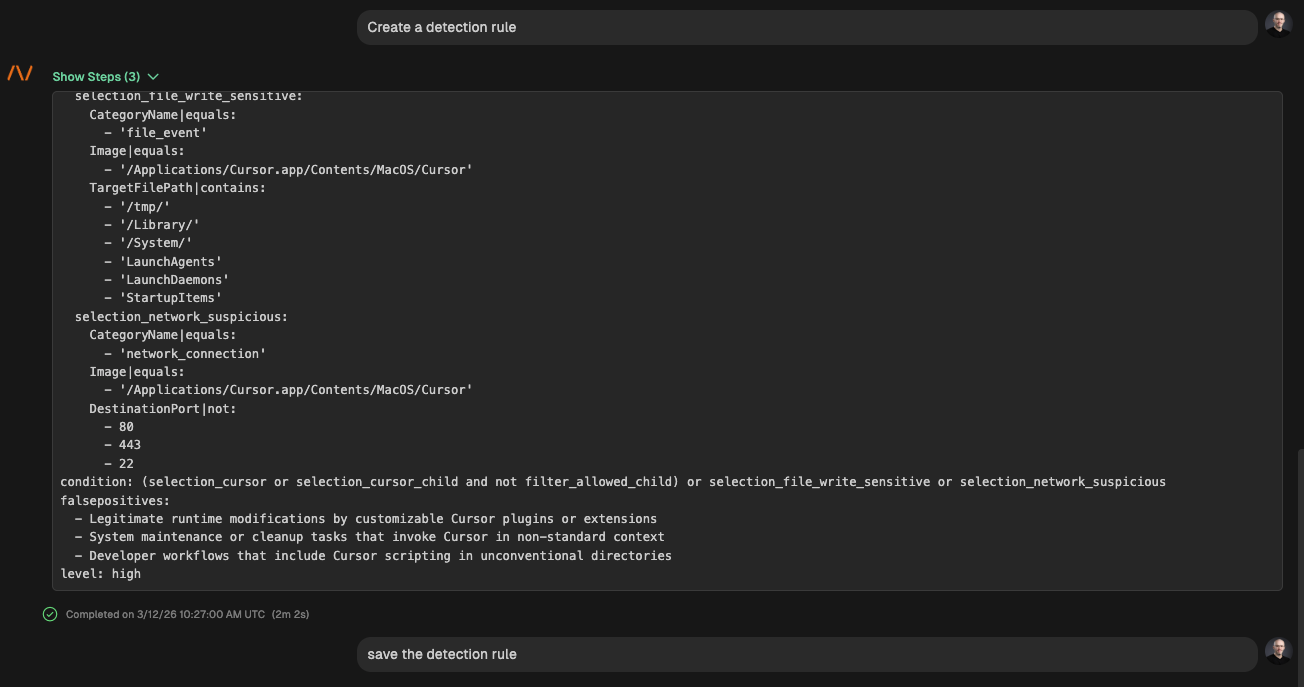Click the 'DestinationPort|not:' line
The width and height of the screenshot is (1304, 687).
(163, 409)
